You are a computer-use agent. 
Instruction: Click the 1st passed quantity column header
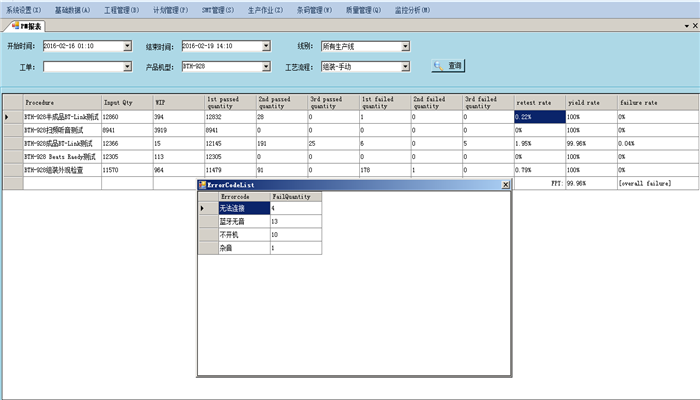[230, 102]
